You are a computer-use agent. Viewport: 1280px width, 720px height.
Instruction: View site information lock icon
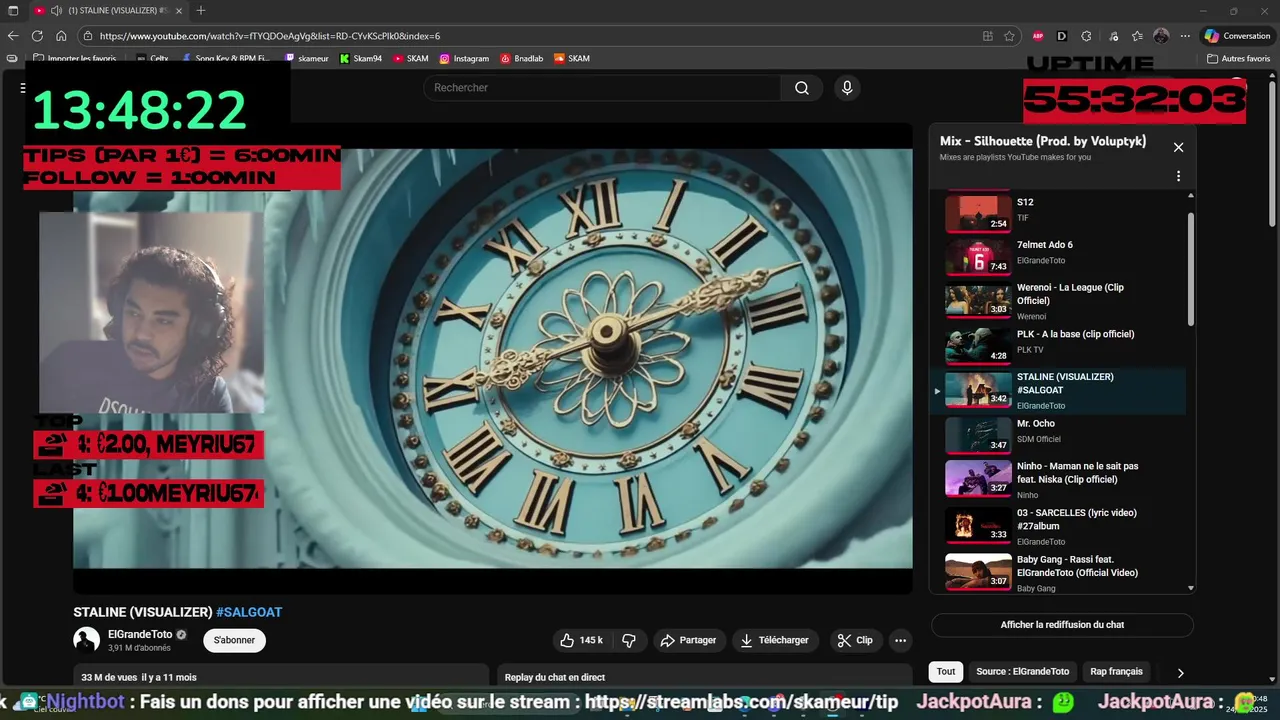[x=89, y=36]
